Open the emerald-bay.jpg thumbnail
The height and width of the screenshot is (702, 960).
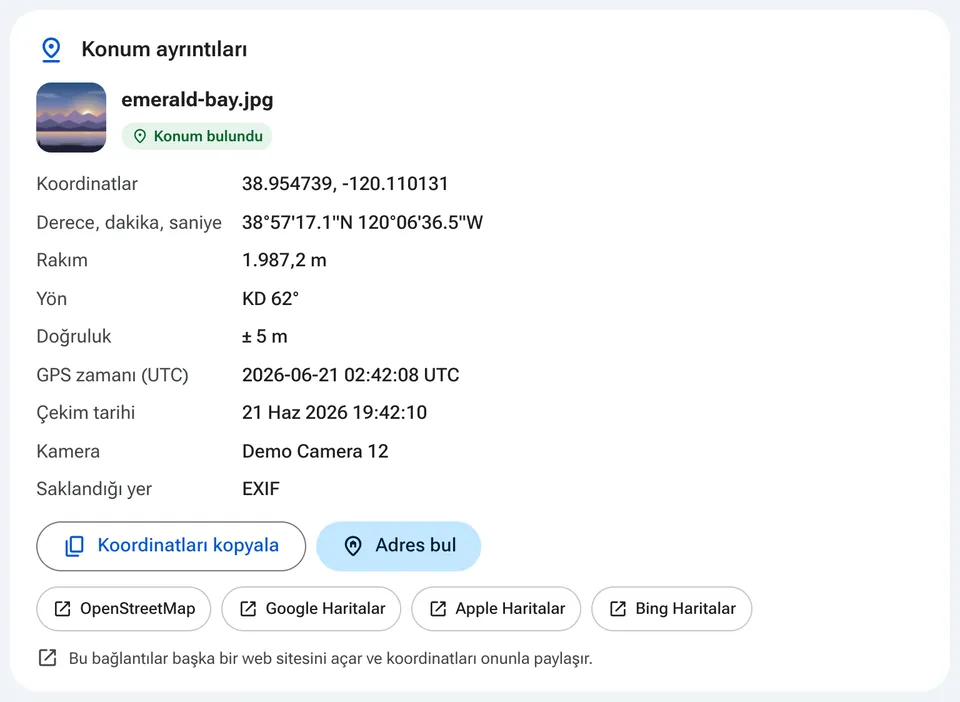pyautogui.click(x=71, y=118)
